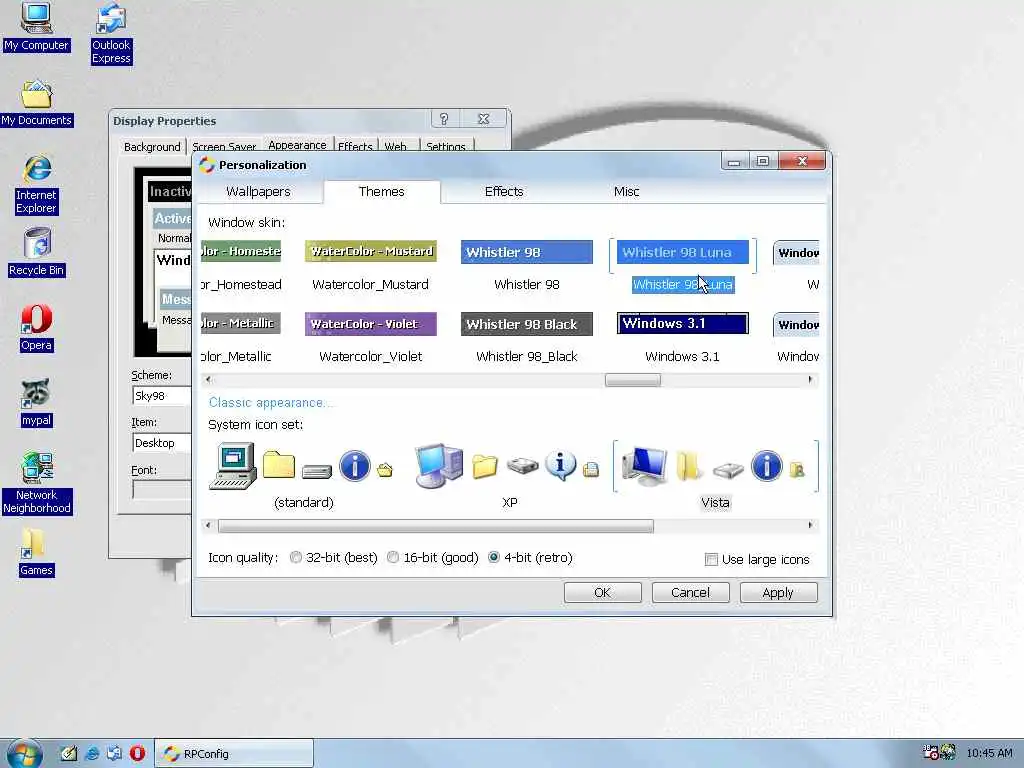The height and width of the screenshot is (768, 1024).
Task: Click the Whistler 98_Black label
Action: click(526, 357)
